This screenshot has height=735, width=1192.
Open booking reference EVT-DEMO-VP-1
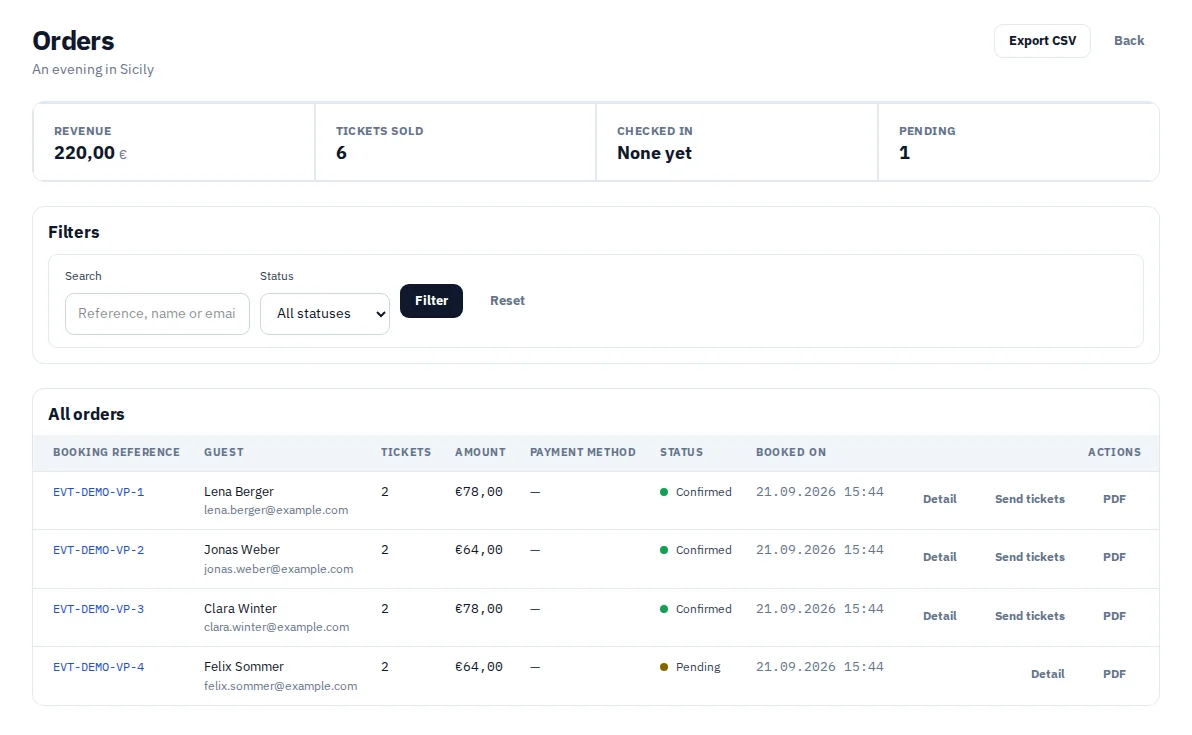pos(99,492)
